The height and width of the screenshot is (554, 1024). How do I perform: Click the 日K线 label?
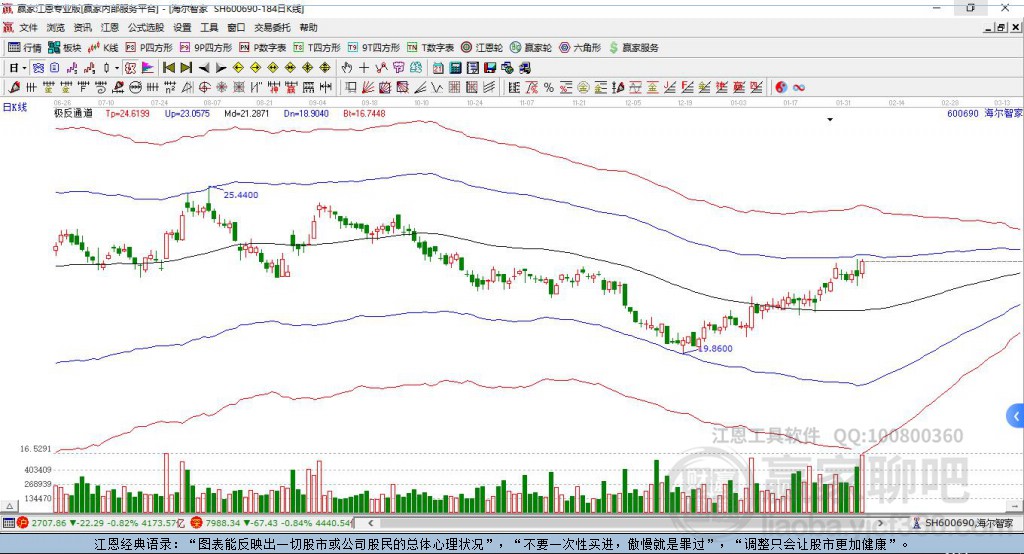pyautogui.click(x=15, y=107)
